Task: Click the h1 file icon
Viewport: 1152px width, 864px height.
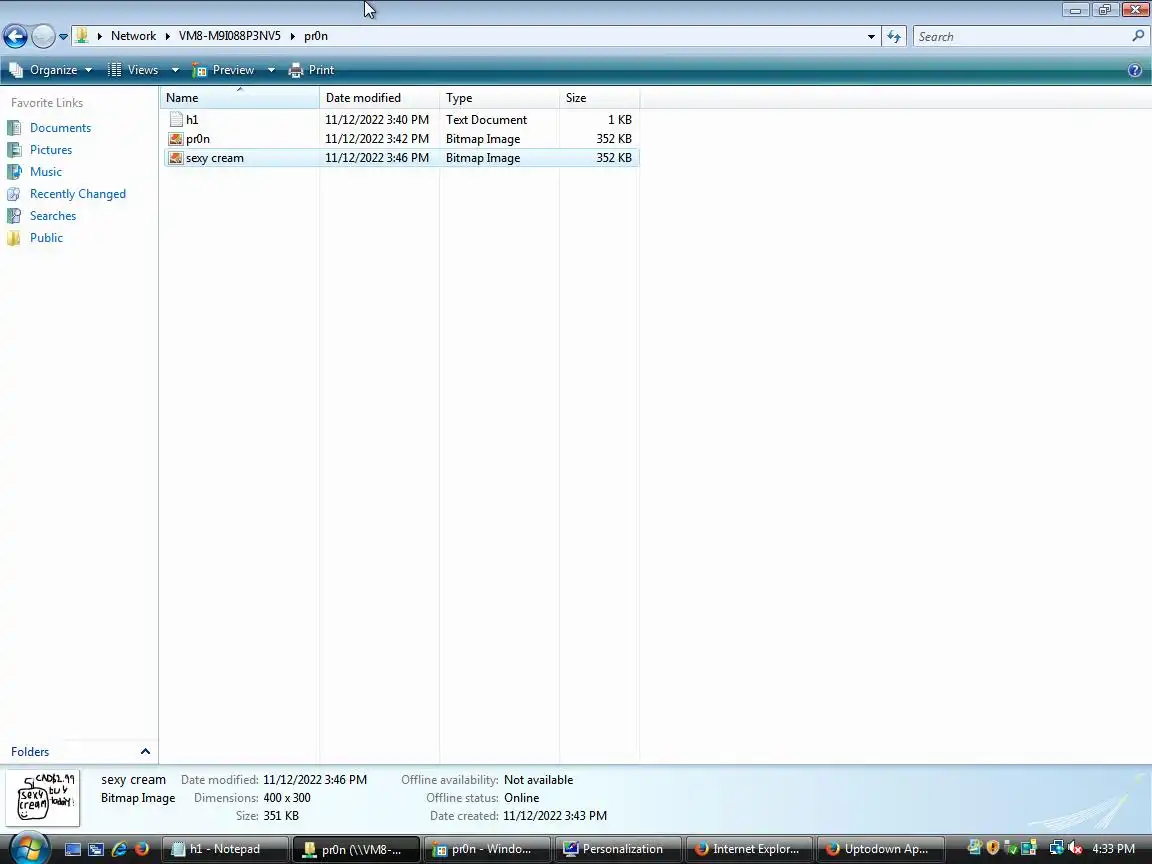Action: (x=176, y=119)
